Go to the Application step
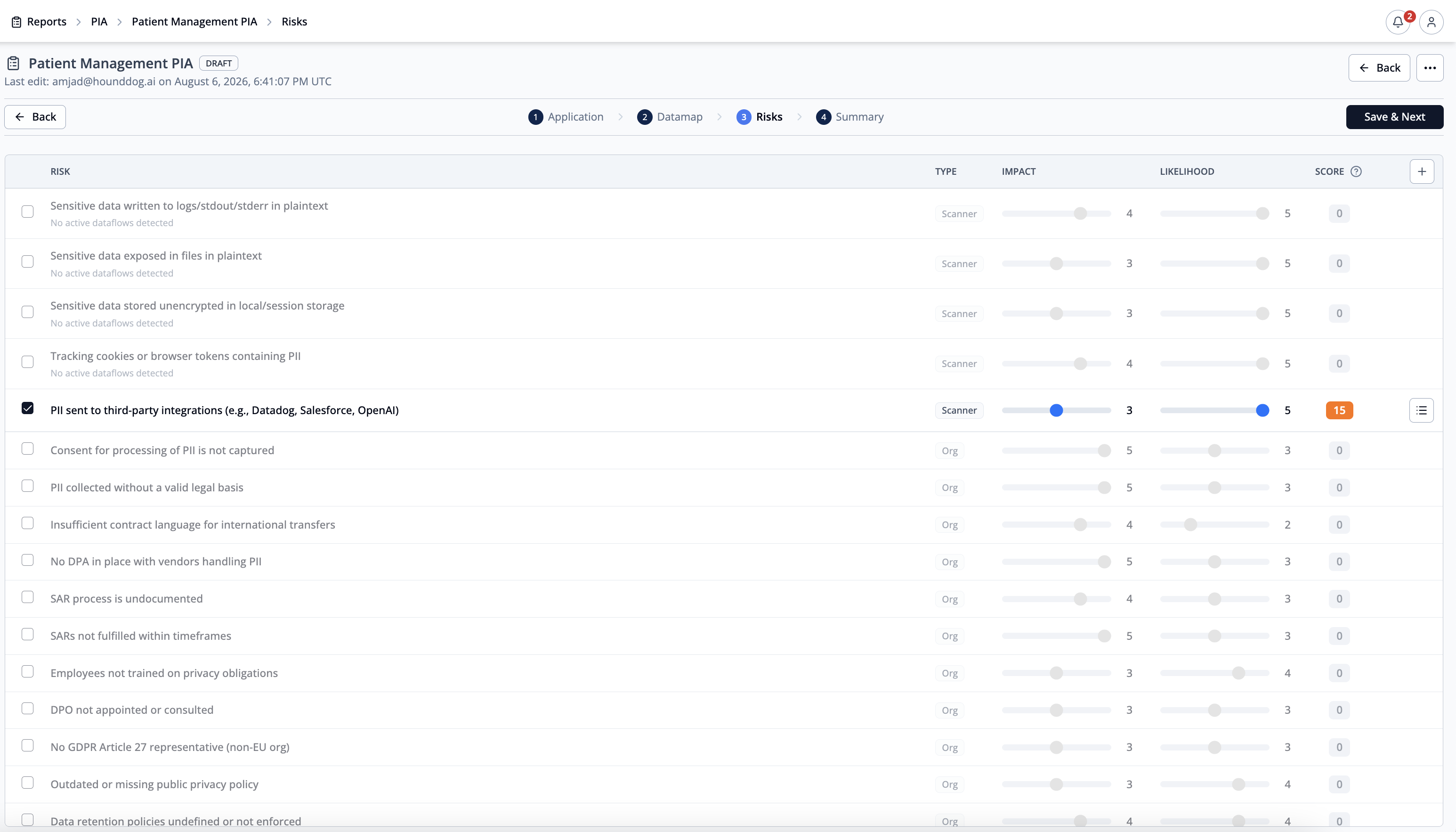 (x=566, y=117)
